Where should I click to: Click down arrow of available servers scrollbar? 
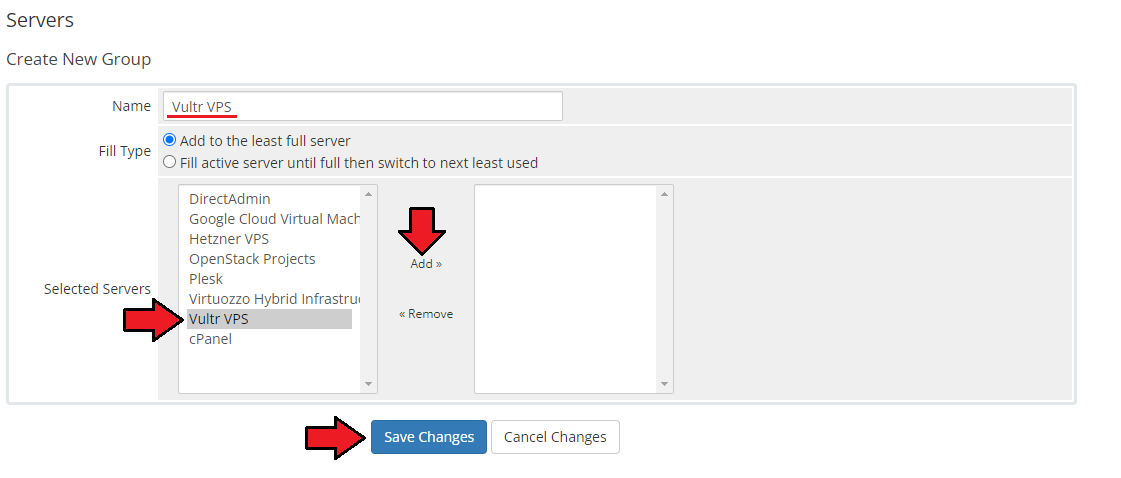pyautogui.click(x=368, y=384)
